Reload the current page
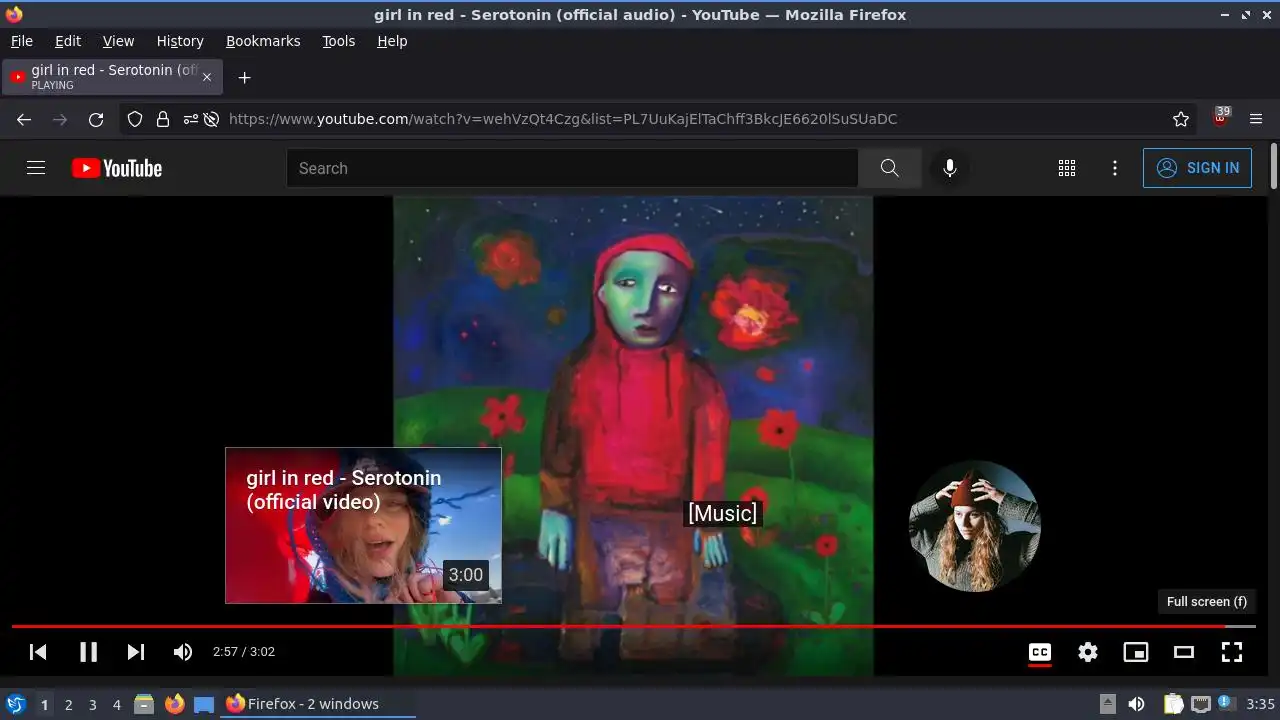Image resolution: width=1280 pixels, height=720 pixels. coord(96,119)
